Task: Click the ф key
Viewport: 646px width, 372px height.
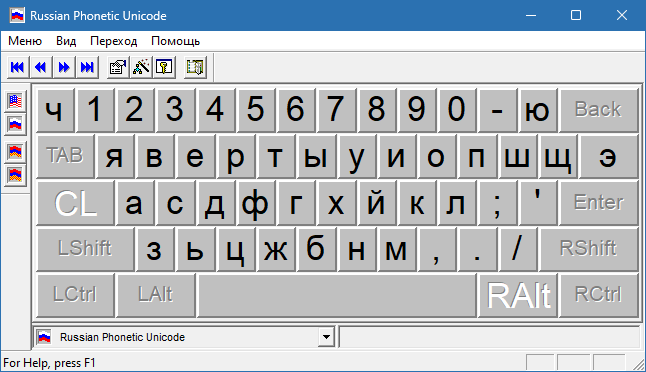Action: click(x=256, y=203)
